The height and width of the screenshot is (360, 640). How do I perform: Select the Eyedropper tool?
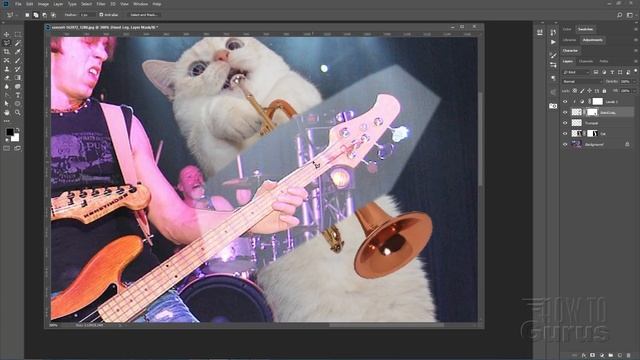pos(18,52)
